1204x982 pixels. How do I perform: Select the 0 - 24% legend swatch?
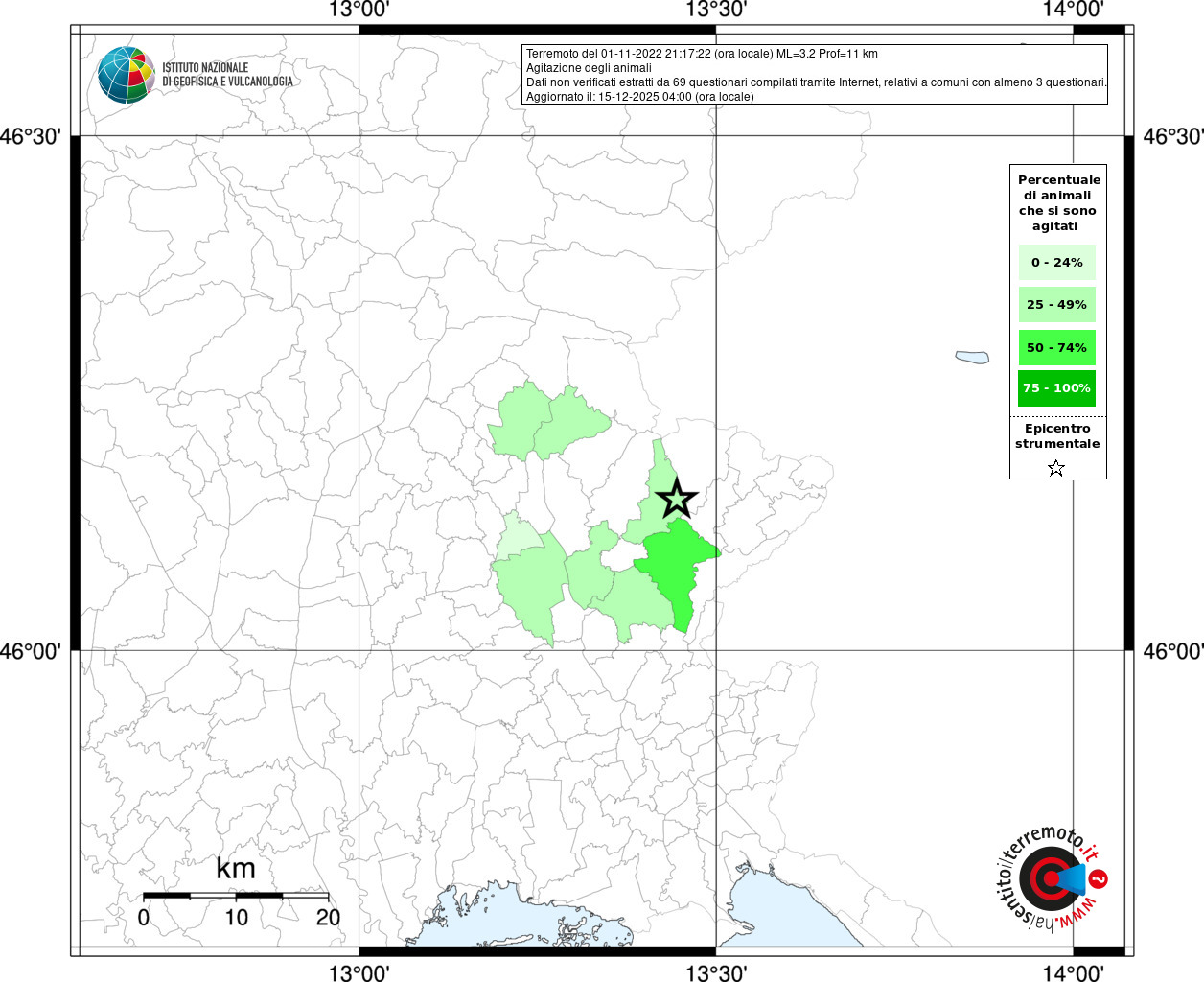[1057, 262]
